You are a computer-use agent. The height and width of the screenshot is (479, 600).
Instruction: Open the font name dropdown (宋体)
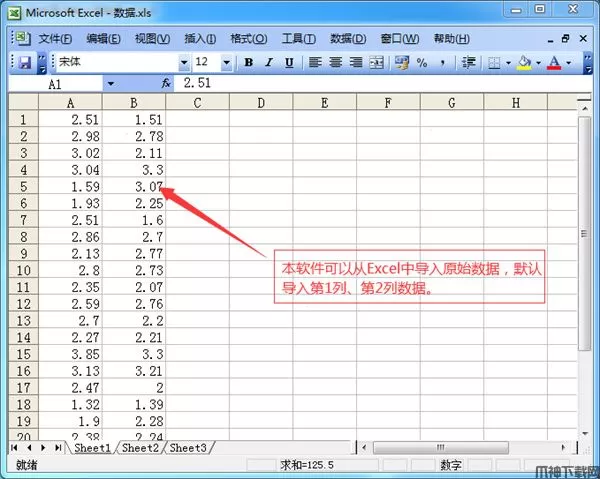(x=184, y=62)
